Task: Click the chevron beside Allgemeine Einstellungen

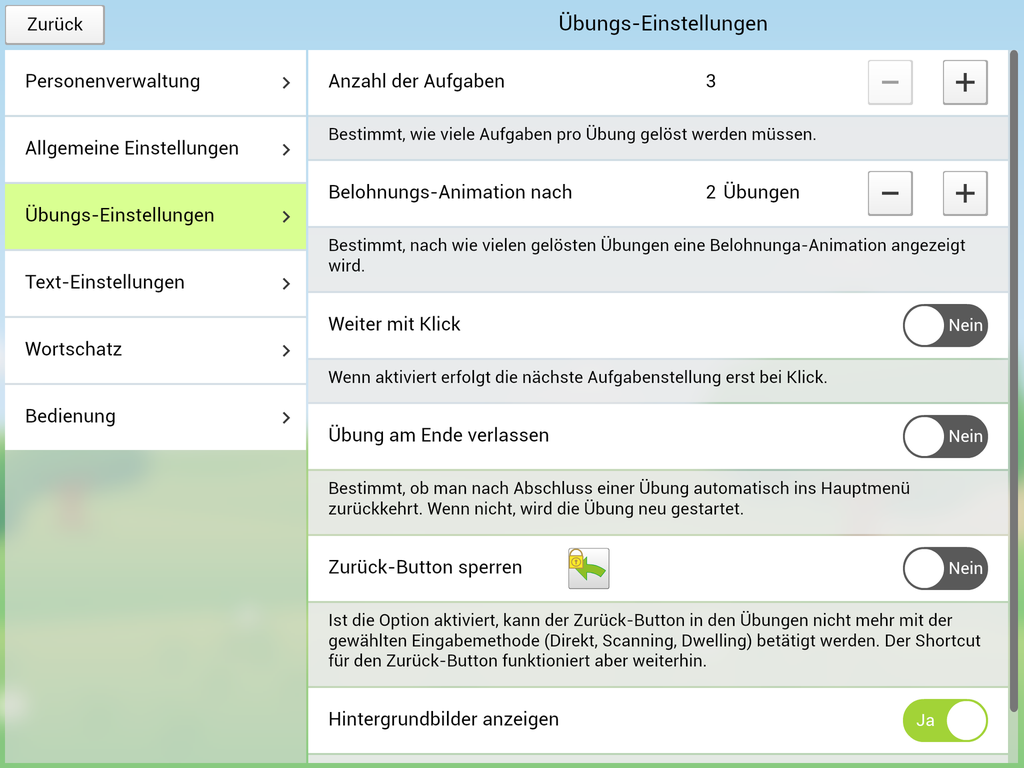Action: [x=286, y=149]
